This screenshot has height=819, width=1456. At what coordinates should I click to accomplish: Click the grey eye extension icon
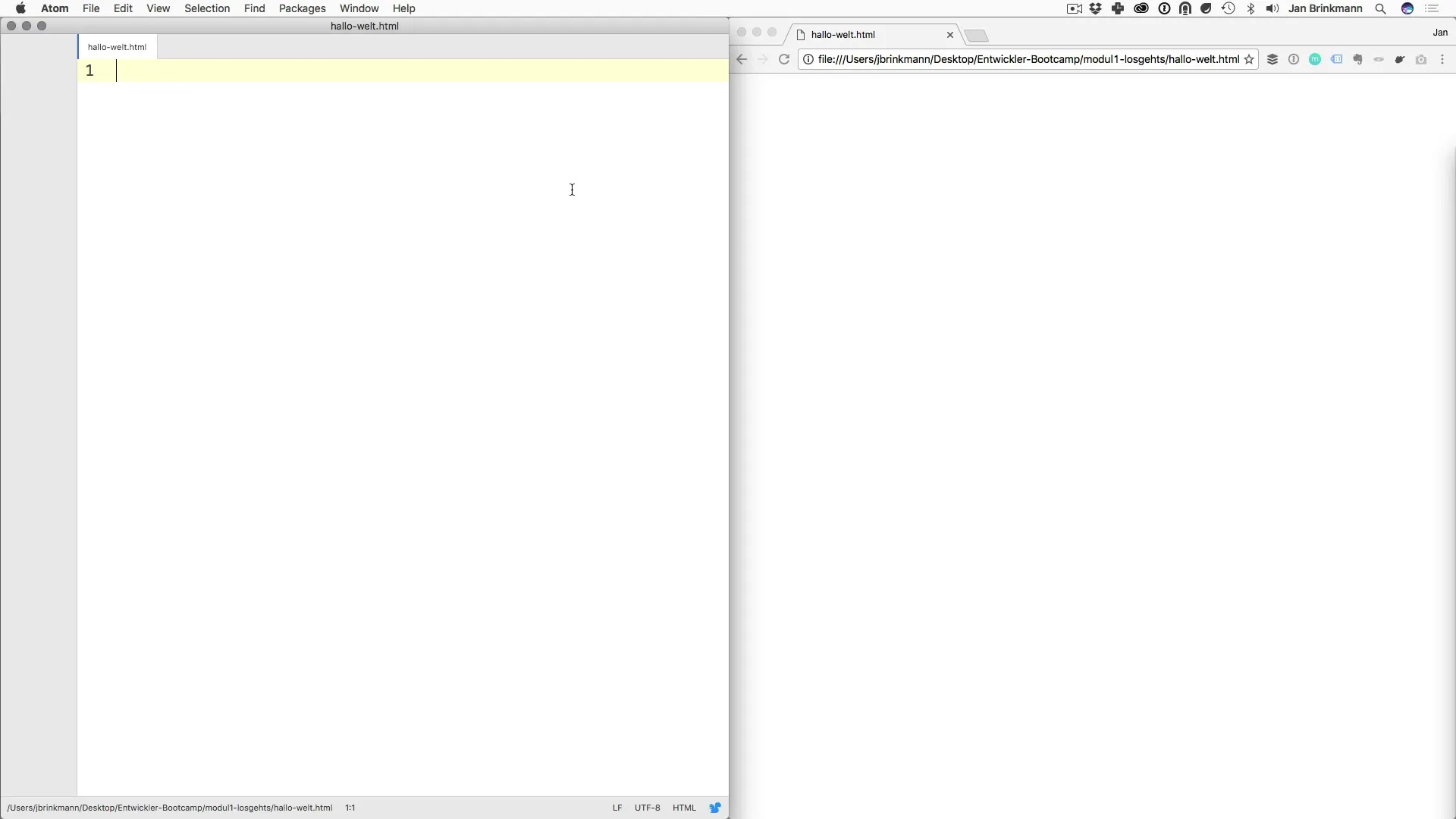tap(1379, 59)
